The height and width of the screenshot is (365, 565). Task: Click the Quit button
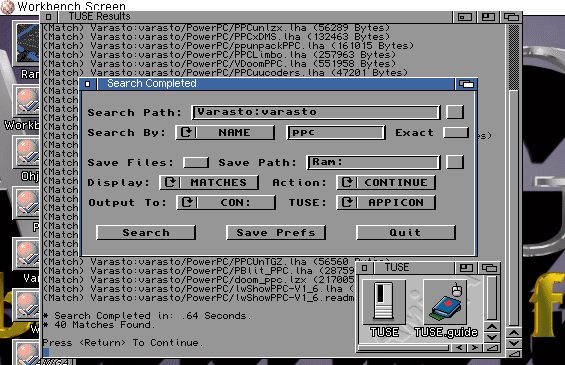(406, 232)
